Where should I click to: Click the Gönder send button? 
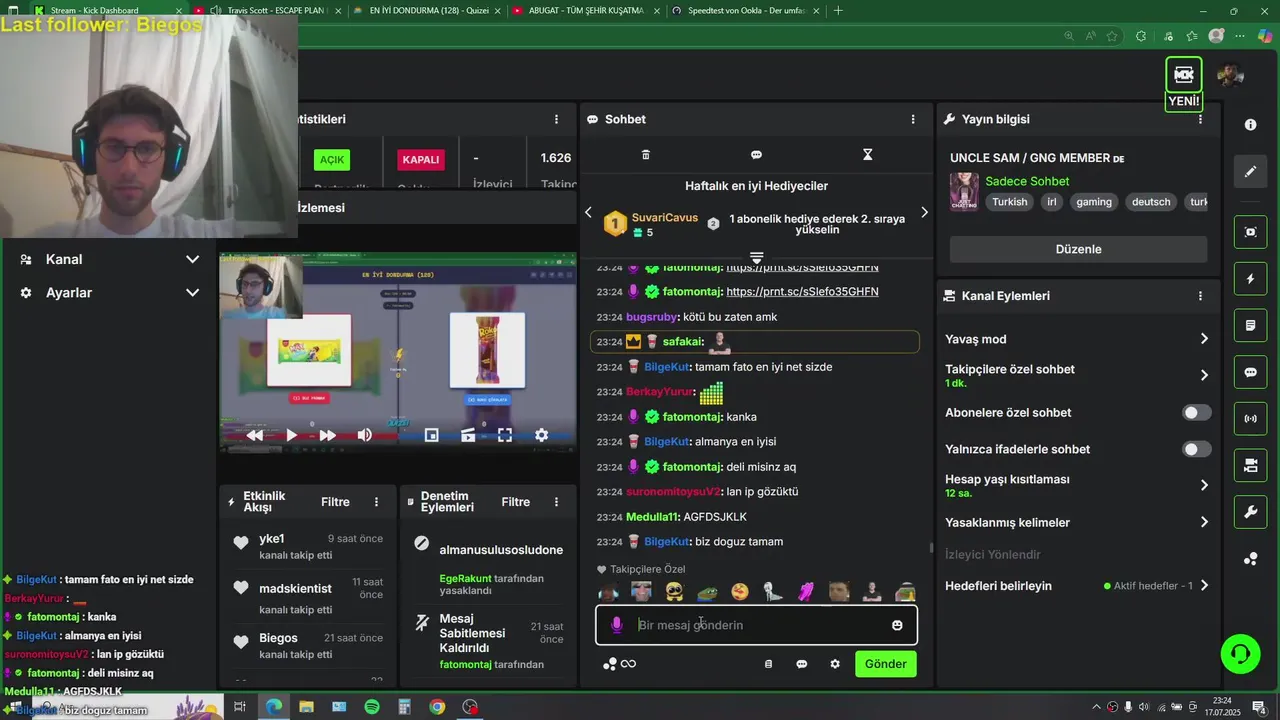click(x=885, y=664)
